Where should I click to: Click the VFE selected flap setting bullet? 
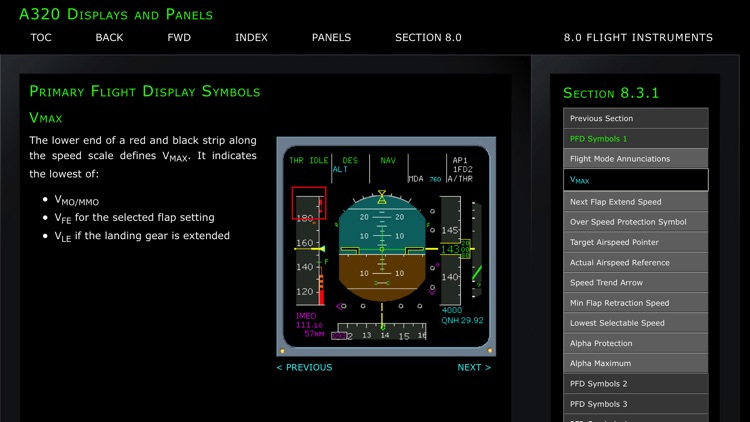134,218
